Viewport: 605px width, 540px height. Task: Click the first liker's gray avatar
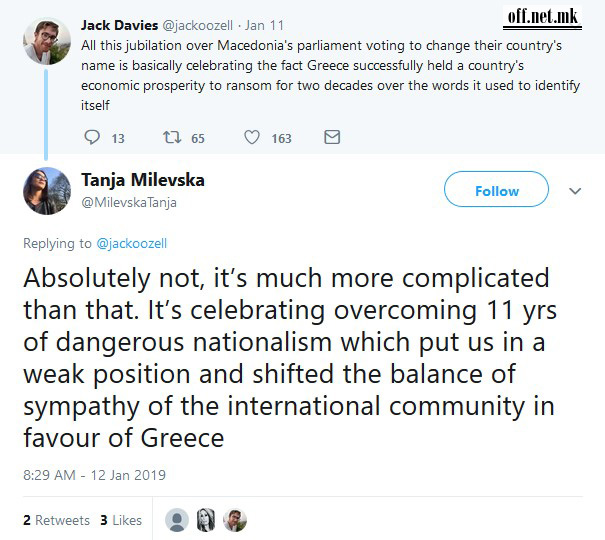[177, 520]
